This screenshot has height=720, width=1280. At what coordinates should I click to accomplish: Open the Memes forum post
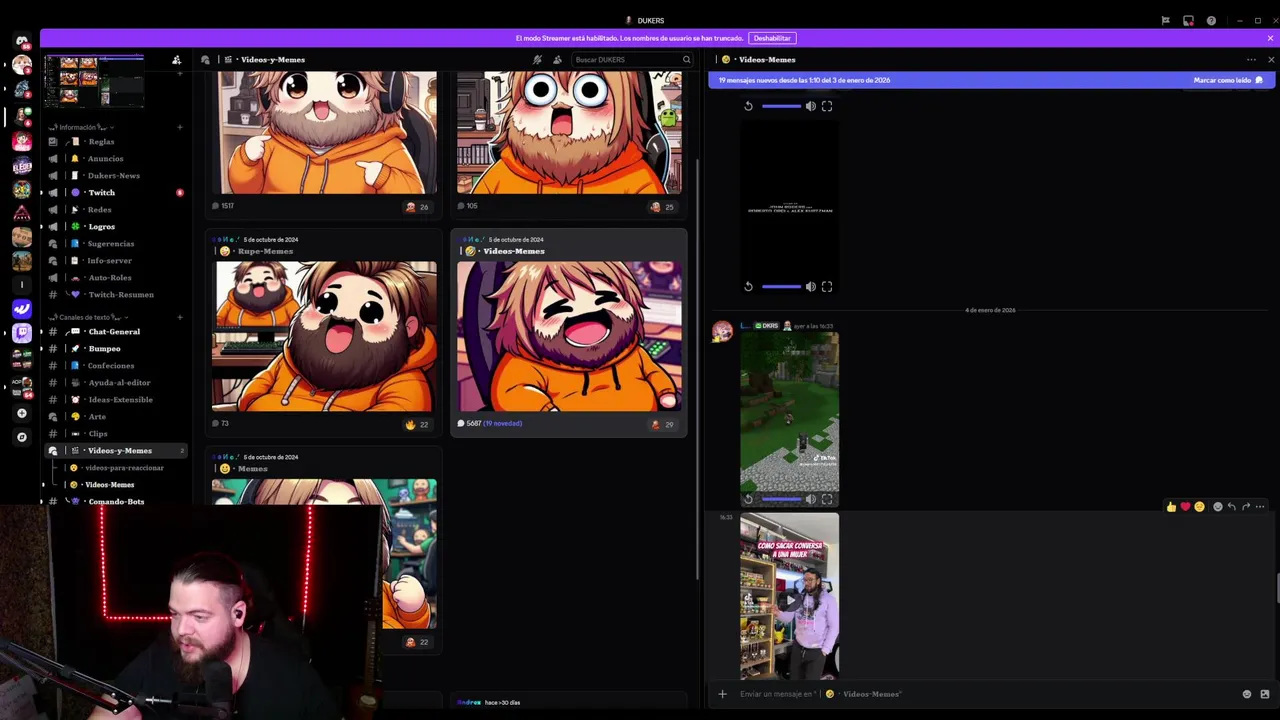pyautogui.click(x=324, y=550)
